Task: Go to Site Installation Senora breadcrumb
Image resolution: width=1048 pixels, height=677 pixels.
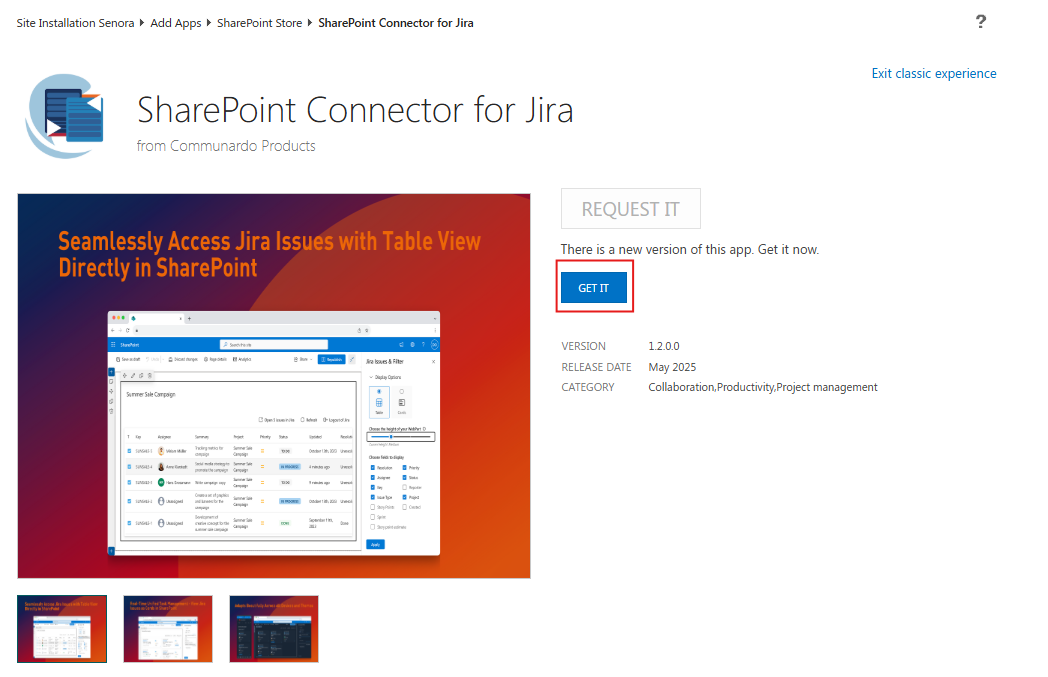Action: 75,23
